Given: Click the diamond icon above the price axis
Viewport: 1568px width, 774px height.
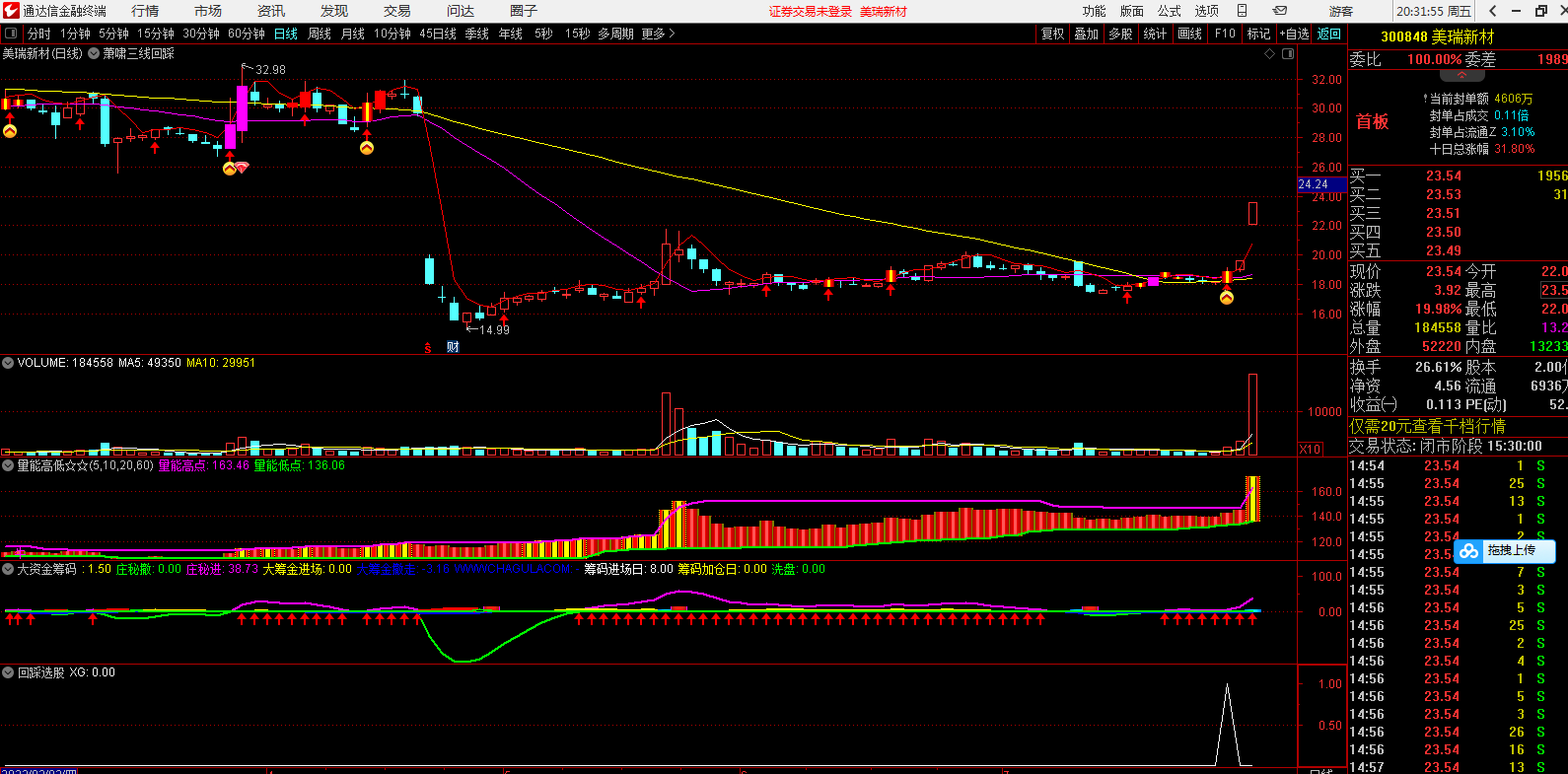Looking at the screenshot, I should coord(1269,54).
